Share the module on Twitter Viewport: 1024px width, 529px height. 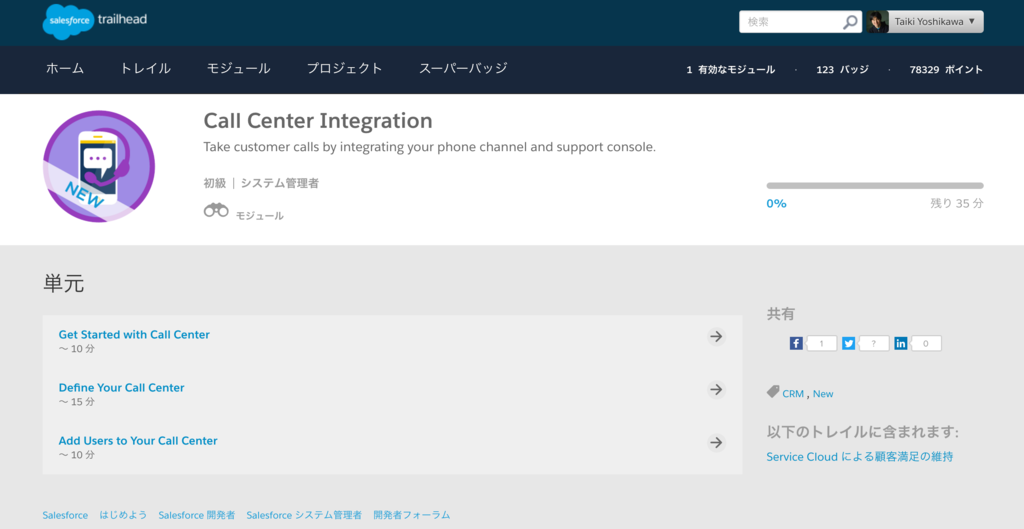pyautogui.click(x=848, y=343)
